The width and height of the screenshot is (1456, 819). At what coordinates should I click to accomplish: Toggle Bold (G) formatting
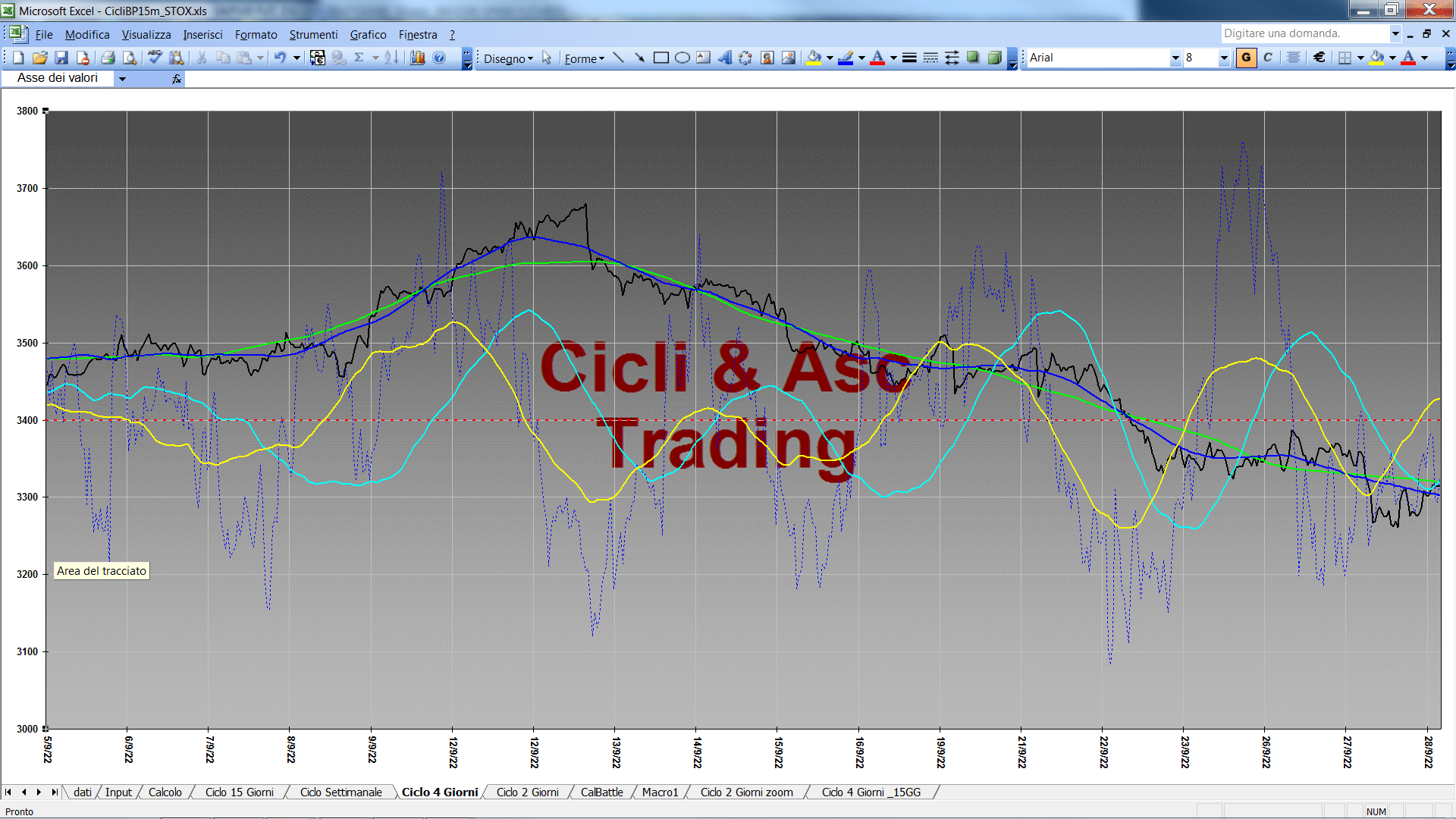(x=1246, y=58)
